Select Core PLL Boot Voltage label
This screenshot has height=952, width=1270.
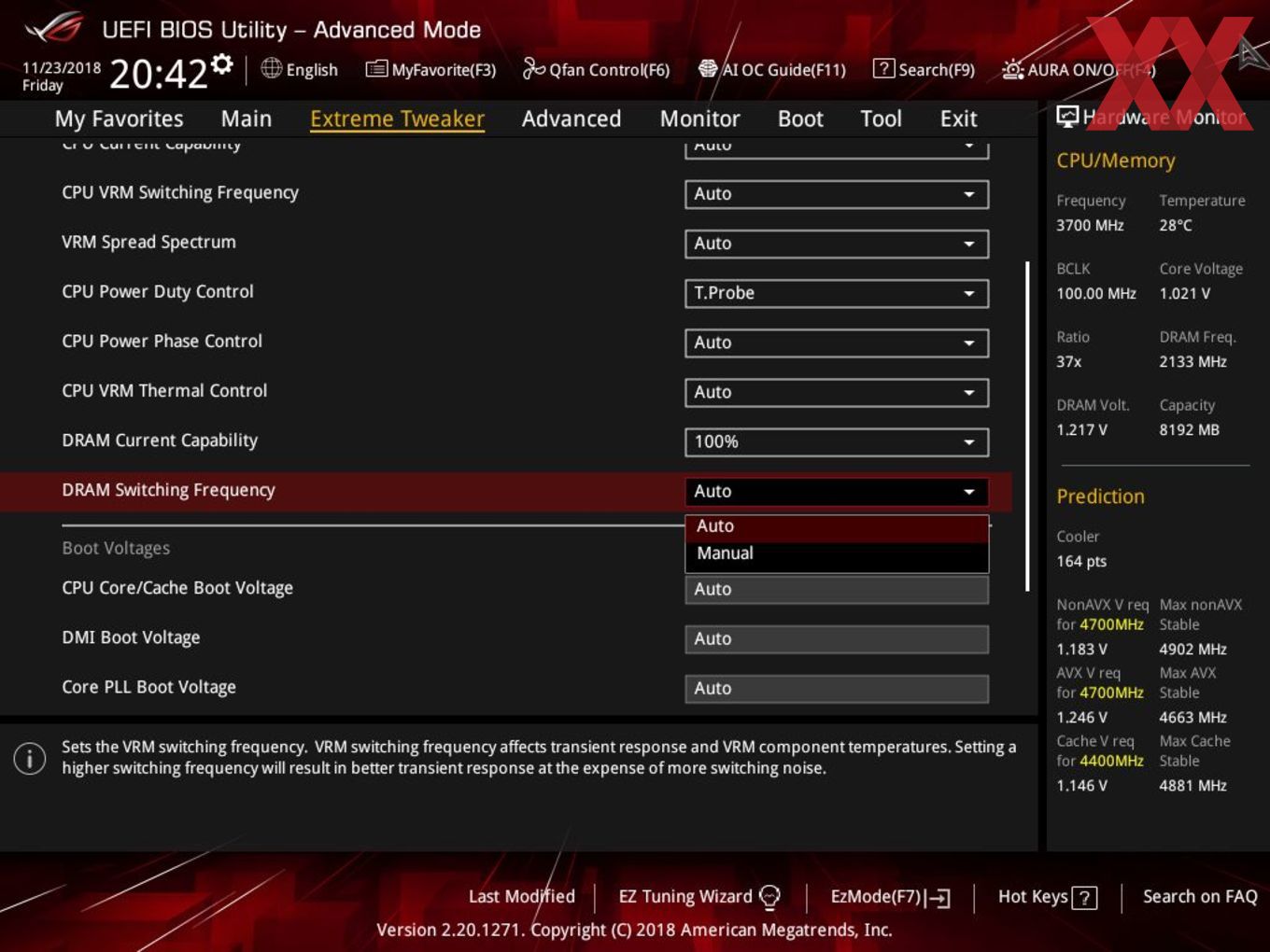tap(148, 687)
